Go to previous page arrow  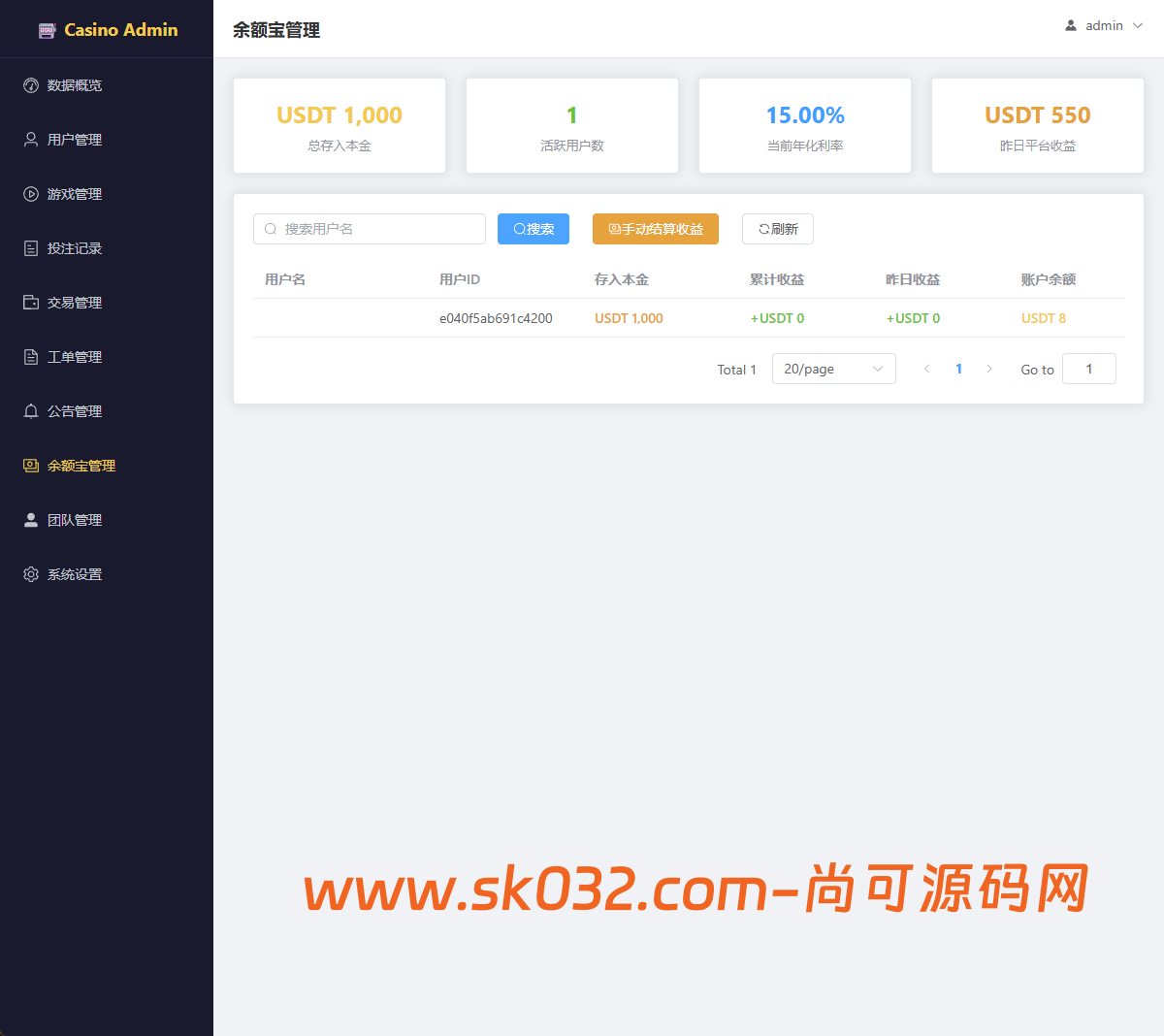(x=927, y=369)
